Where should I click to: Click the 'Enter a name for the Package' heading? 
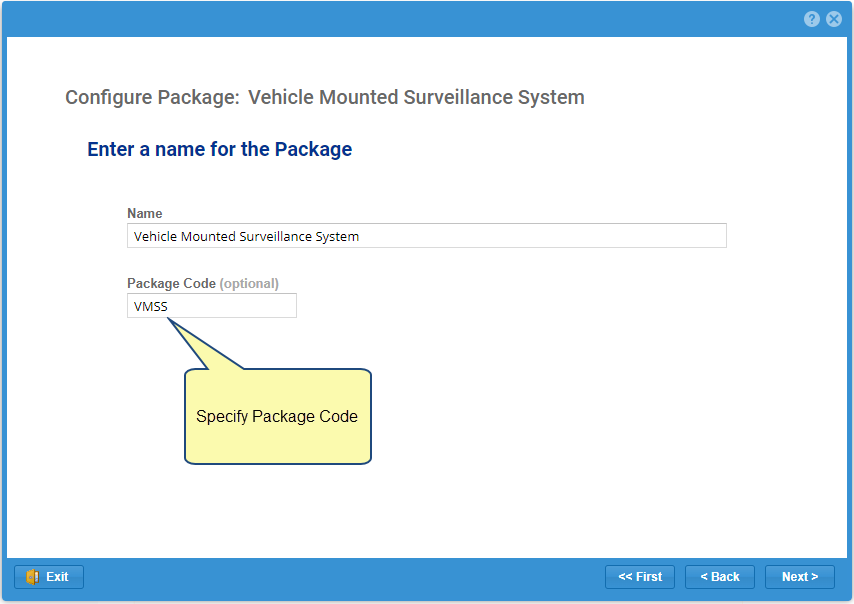pos(219,149)
